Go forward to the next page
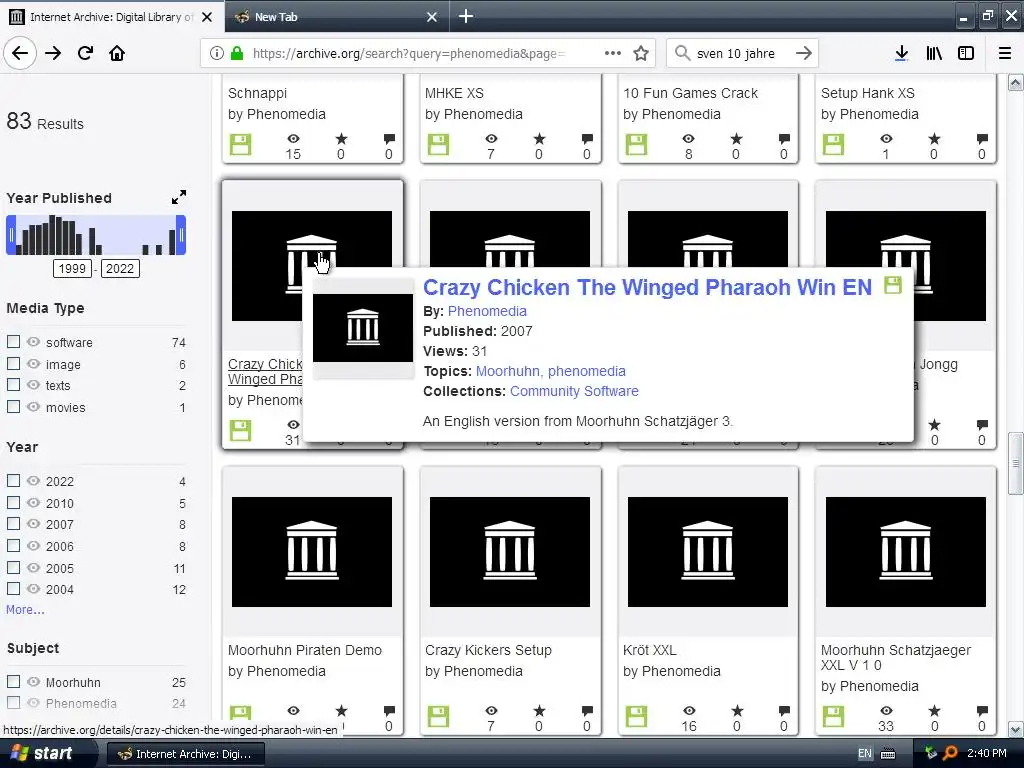Viewport: 1024px width, 768px height. click(x=53, y=53)
